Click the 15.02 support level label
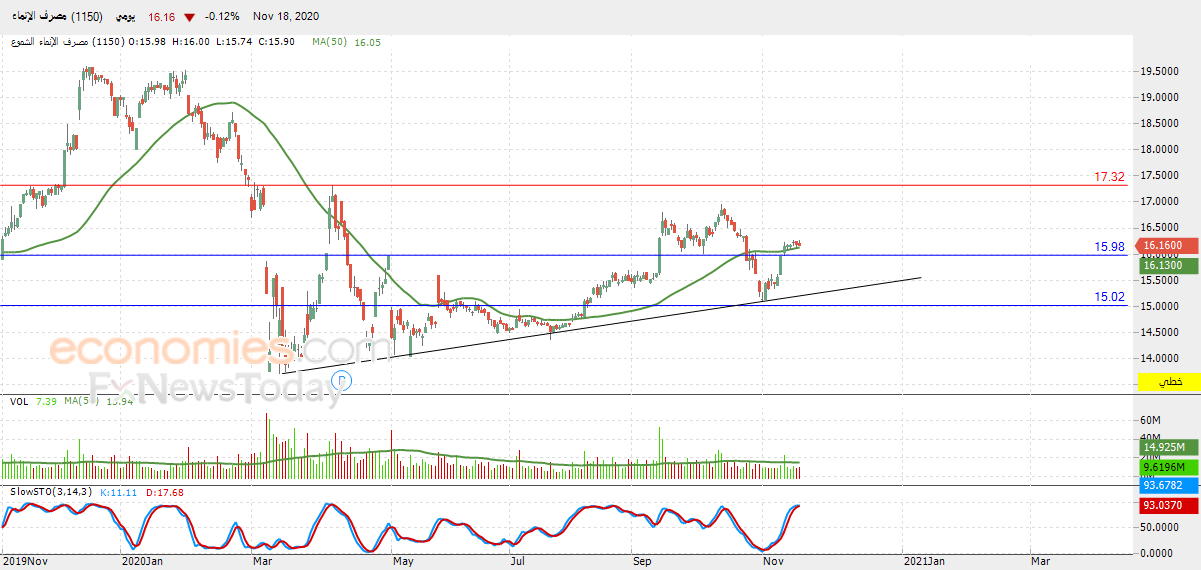Viewport: 1201px width, 570px height. pos(1110,297)
